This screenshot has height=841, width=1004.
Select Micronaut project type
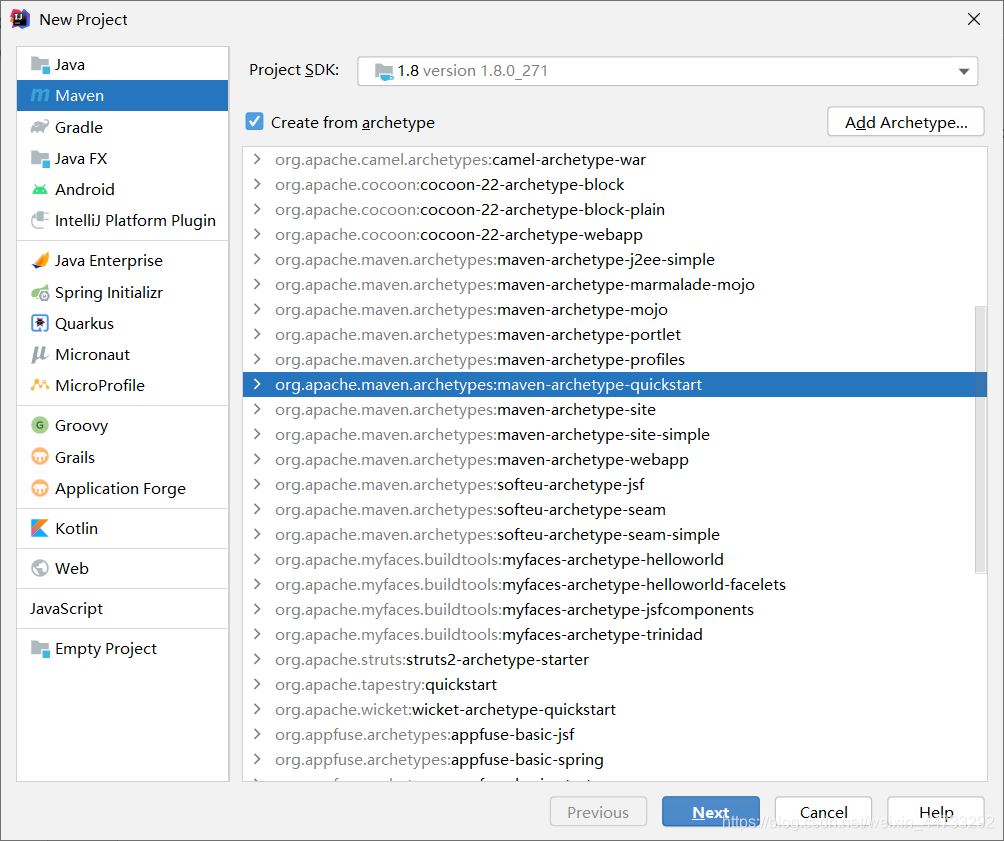point(122,354)
